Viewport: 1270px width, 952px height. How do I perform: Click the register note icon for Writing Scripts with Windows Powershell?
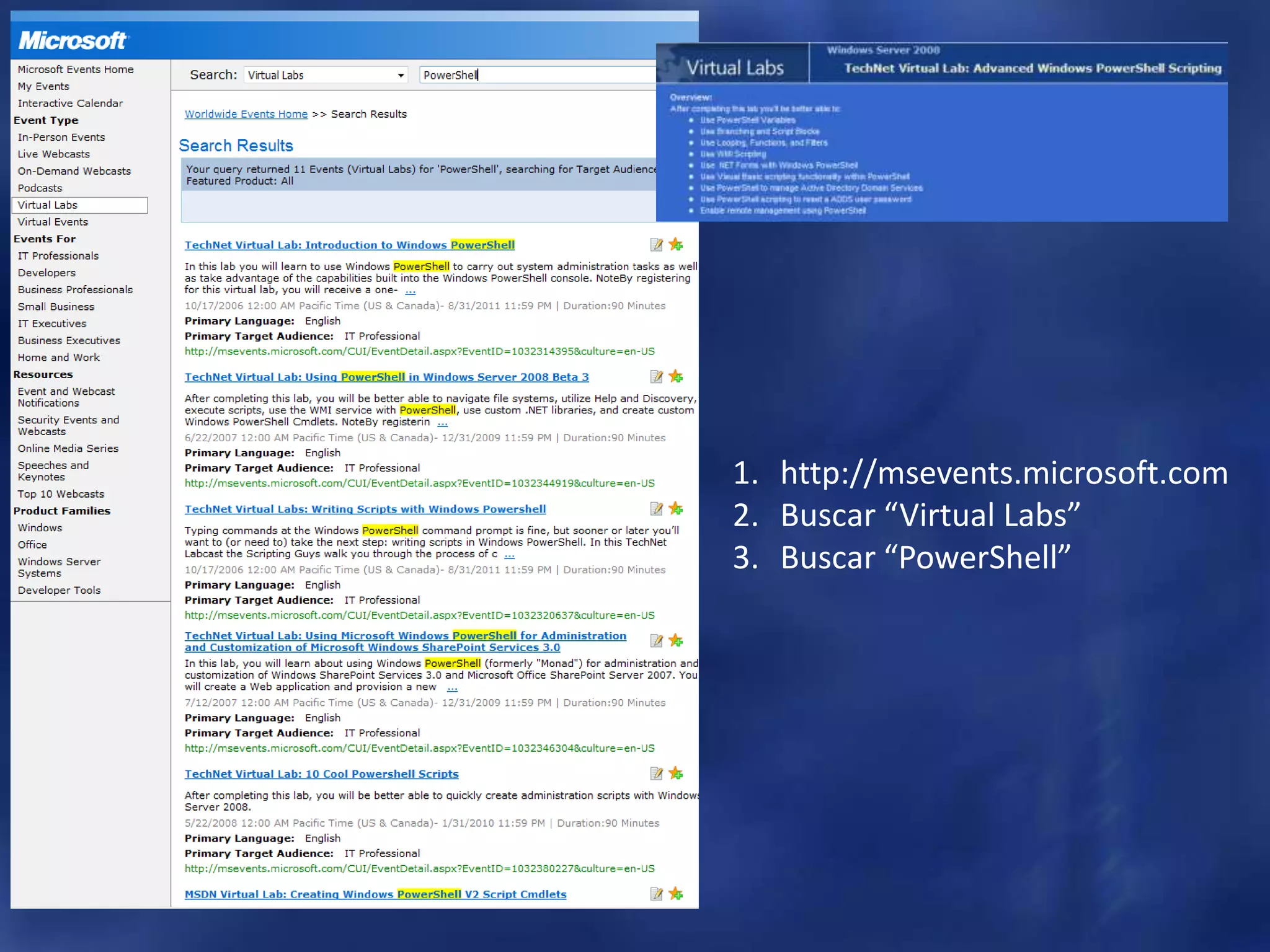657,509
